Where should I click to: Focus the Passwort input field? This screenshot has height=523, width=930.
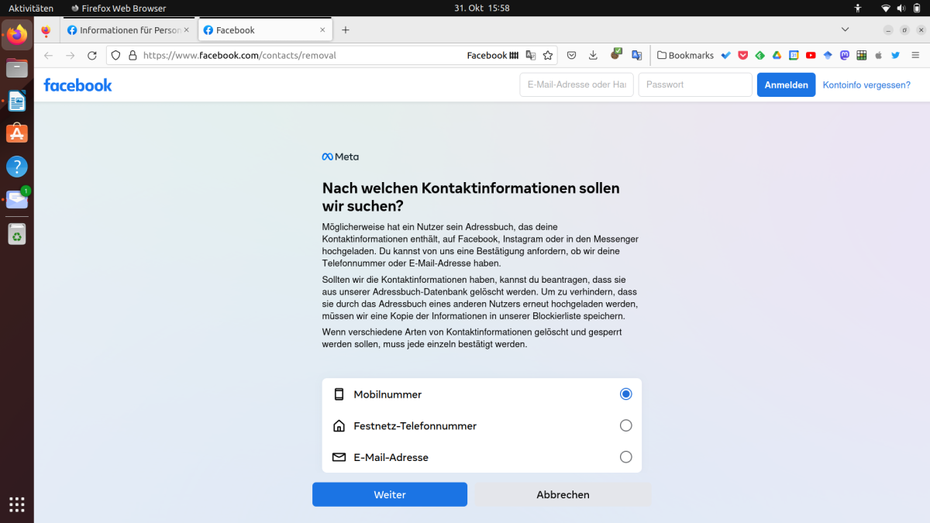[695, 85]
